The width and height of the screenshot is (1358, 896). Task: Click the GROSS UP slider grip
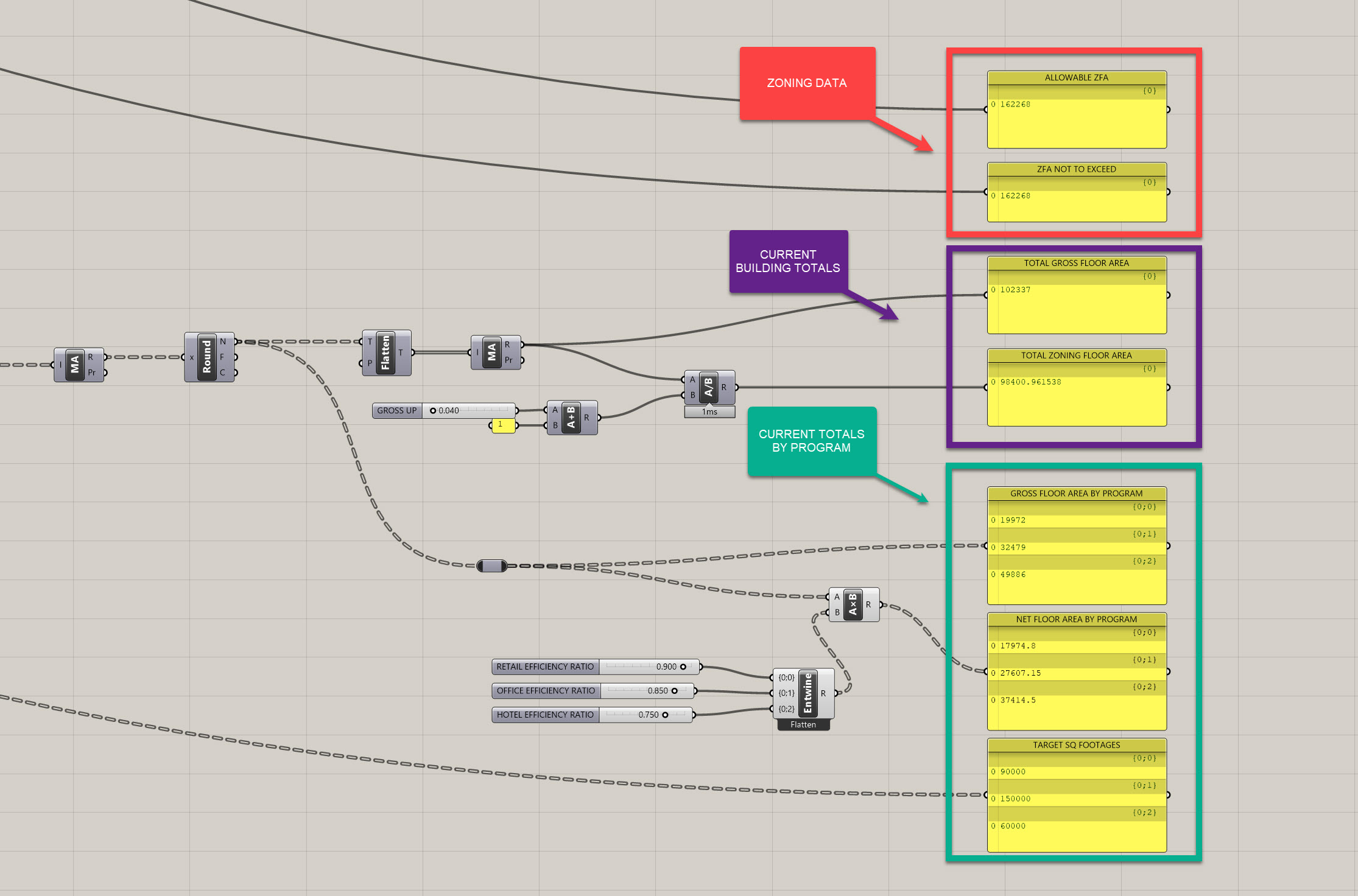pos(433,411)
